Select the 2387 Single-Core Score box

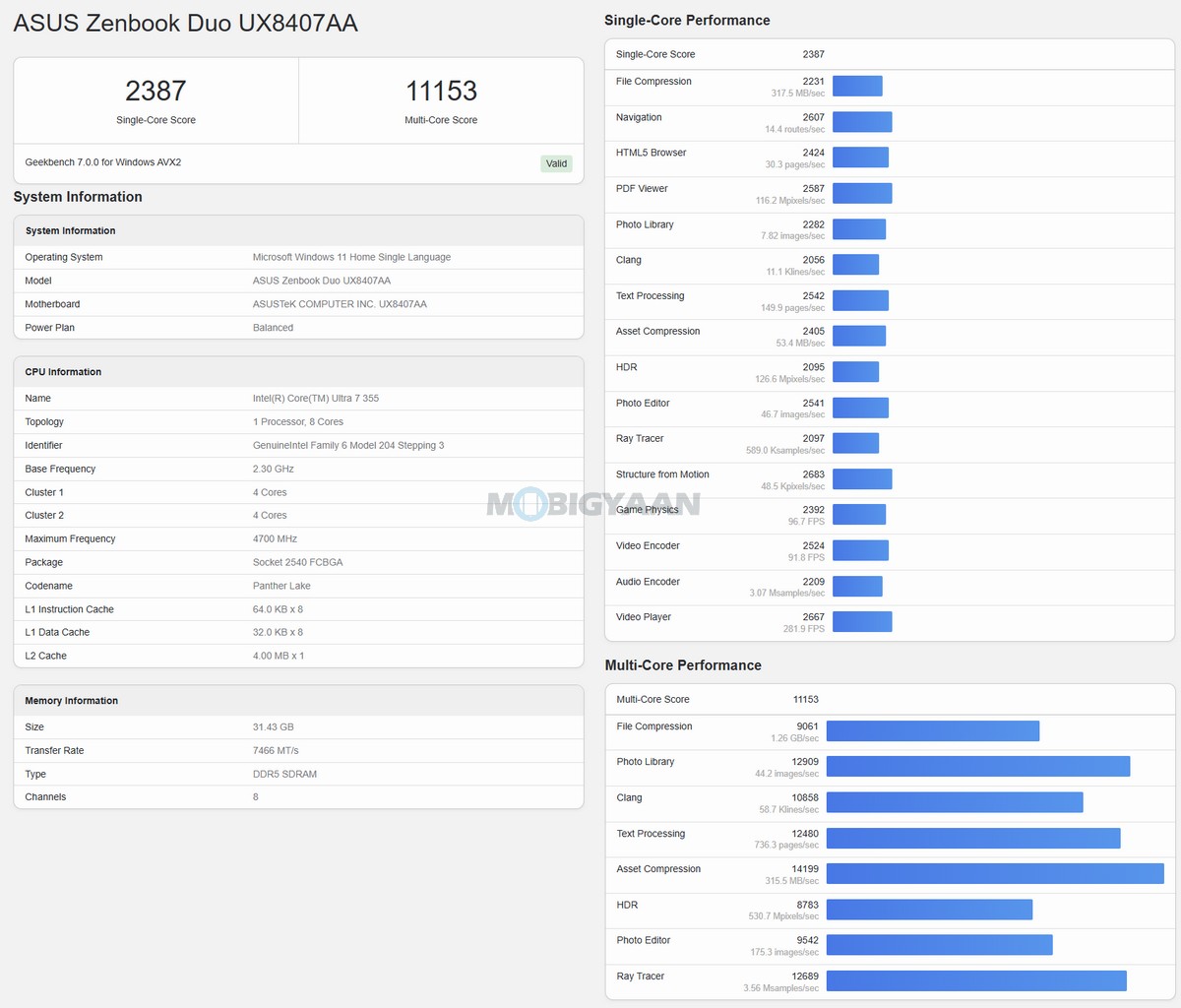coord(155,100)
